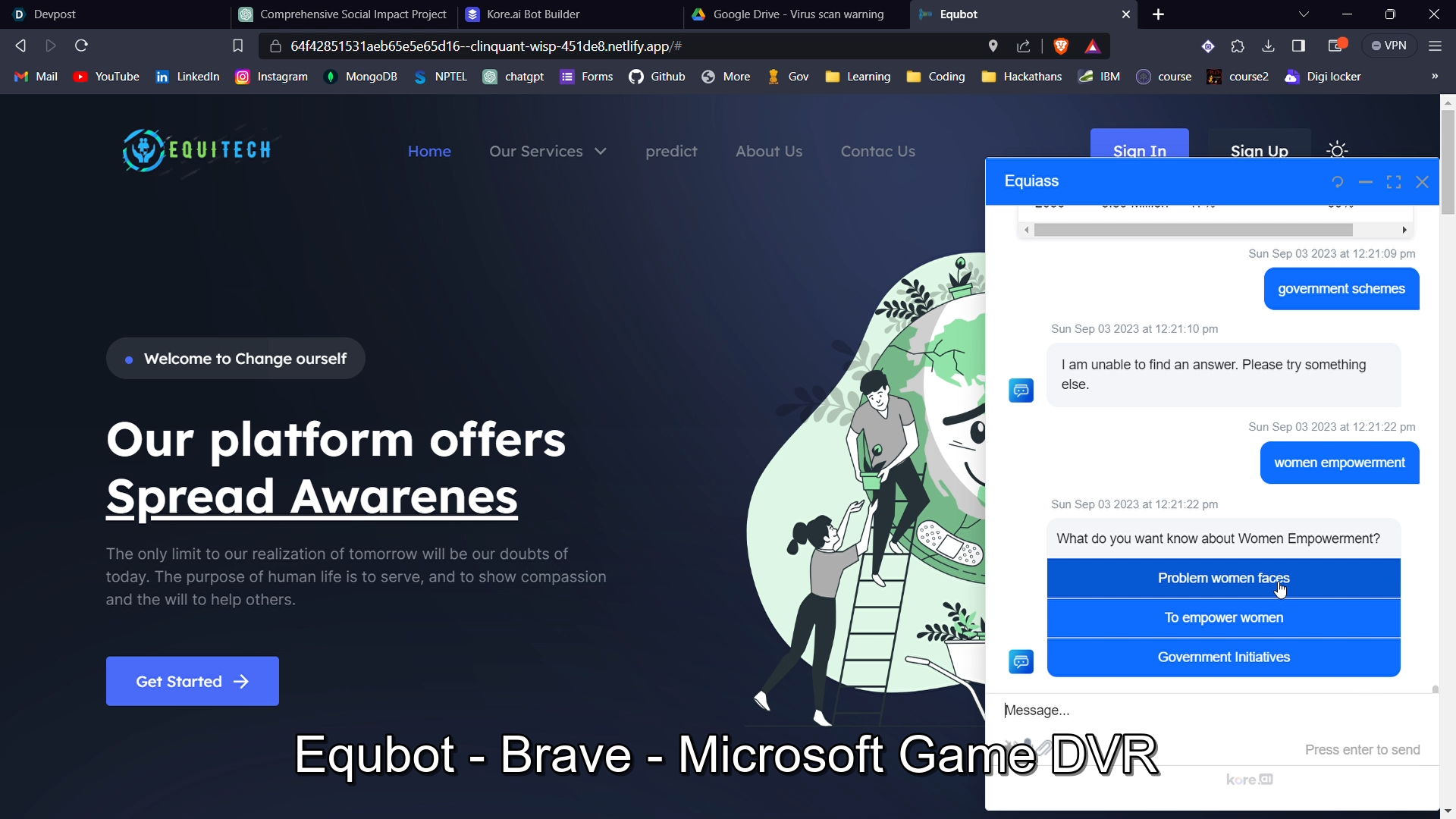The image size is (1456, 819).
Task: Choose the Government Initiatives chat option
Action: [1223, 657]
